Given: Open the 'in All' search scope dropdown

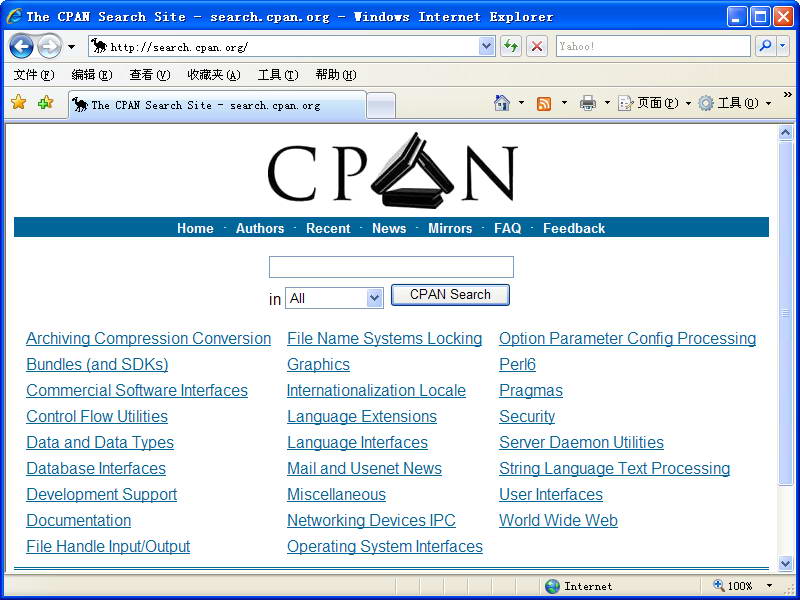Looking at the screenshot, I should [334, 298].
